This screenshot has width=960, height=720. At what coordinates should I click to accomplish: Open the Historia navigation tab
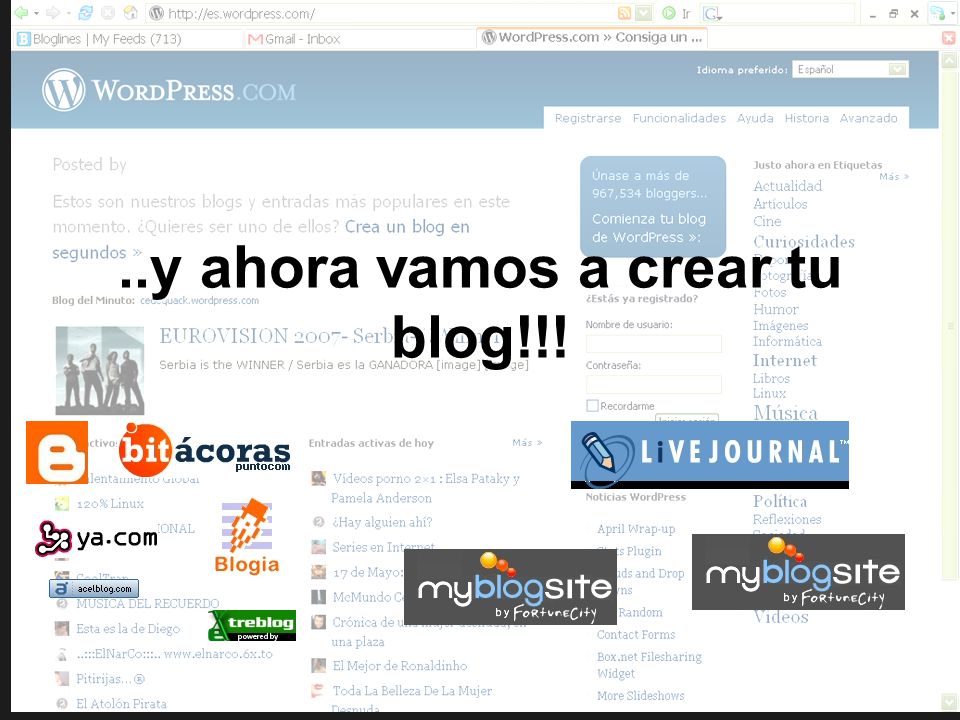click(x=806, y=118)
